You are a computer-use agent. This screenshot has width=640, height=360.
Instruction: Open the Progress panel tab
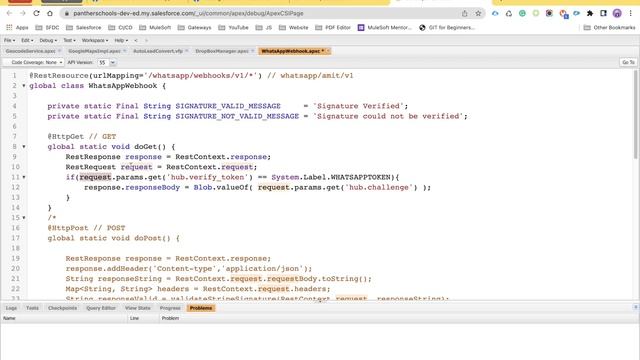coord(170,308)
